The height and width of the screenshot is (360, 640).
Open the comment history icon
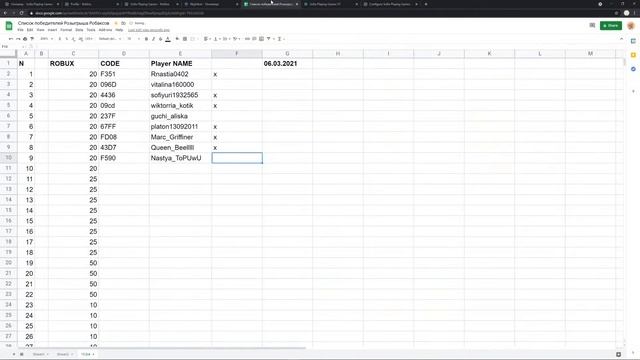tap(592, 25)
